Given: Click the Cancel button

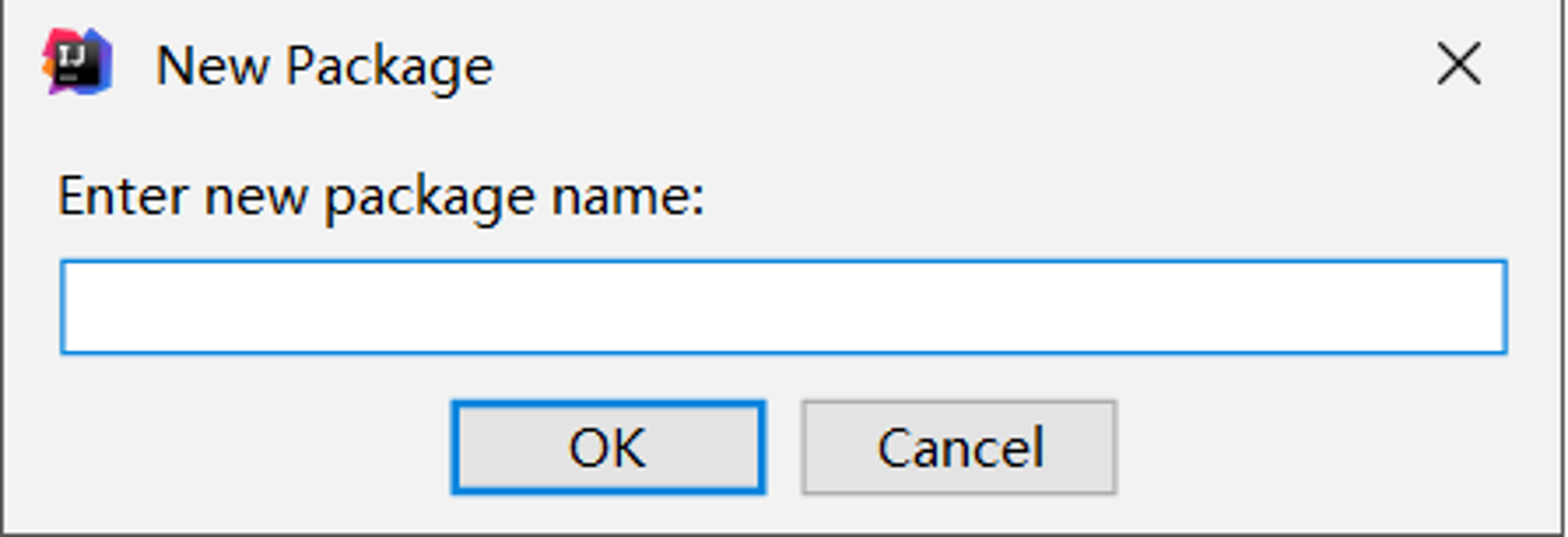Looking at the screenshot, I should coord(959,448).
